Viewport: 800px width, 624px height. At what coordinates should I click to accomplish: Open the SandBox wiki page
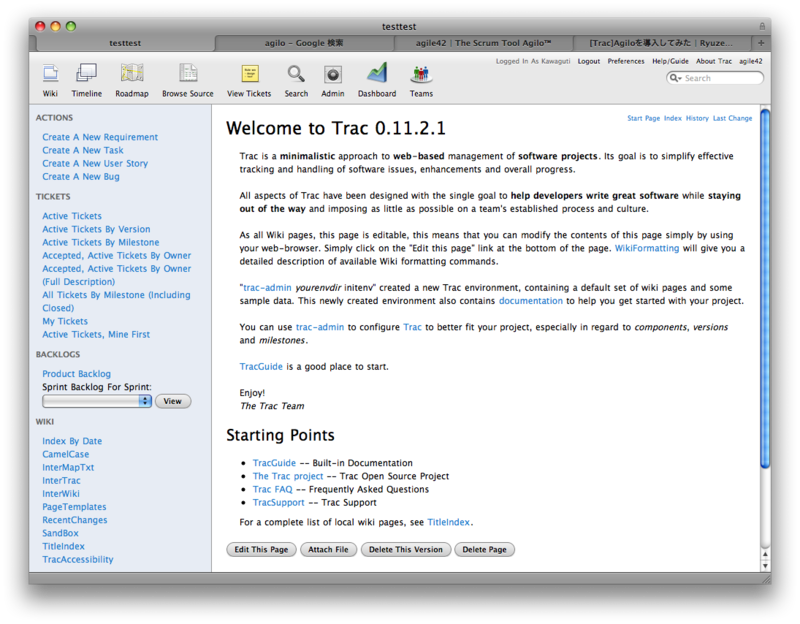tap(60, 533)
